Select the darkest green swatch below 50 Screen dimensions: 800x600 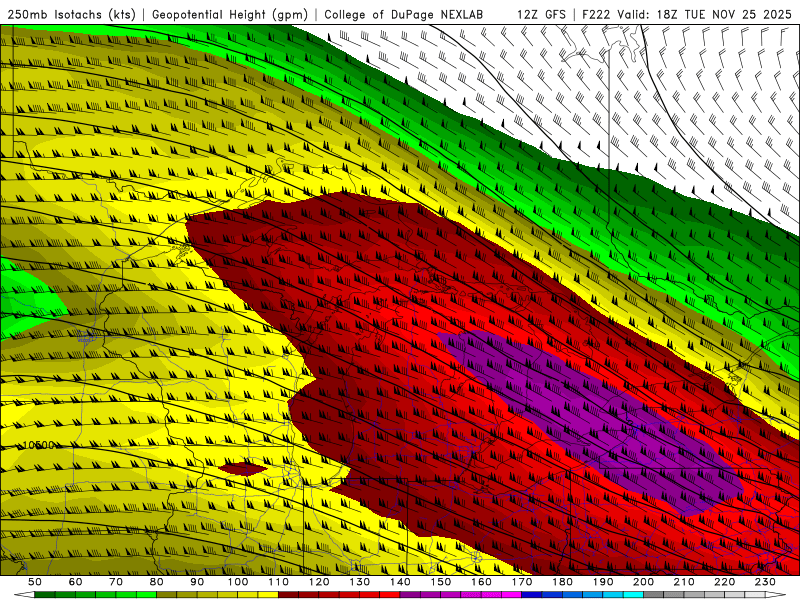pyautogui.click(x=45, y=595)
